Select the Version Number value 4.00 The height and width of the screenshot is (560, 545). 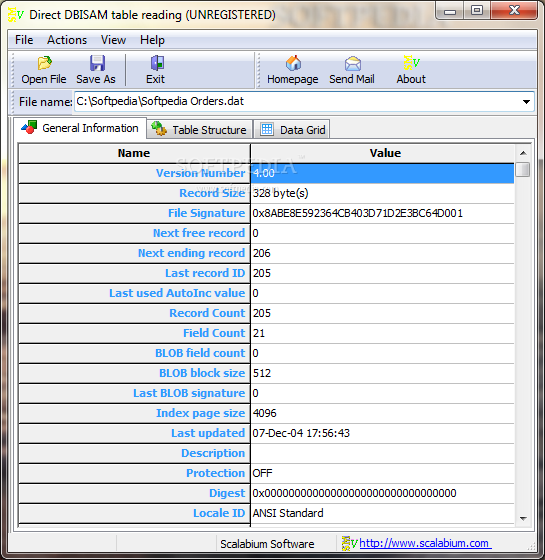382,174
